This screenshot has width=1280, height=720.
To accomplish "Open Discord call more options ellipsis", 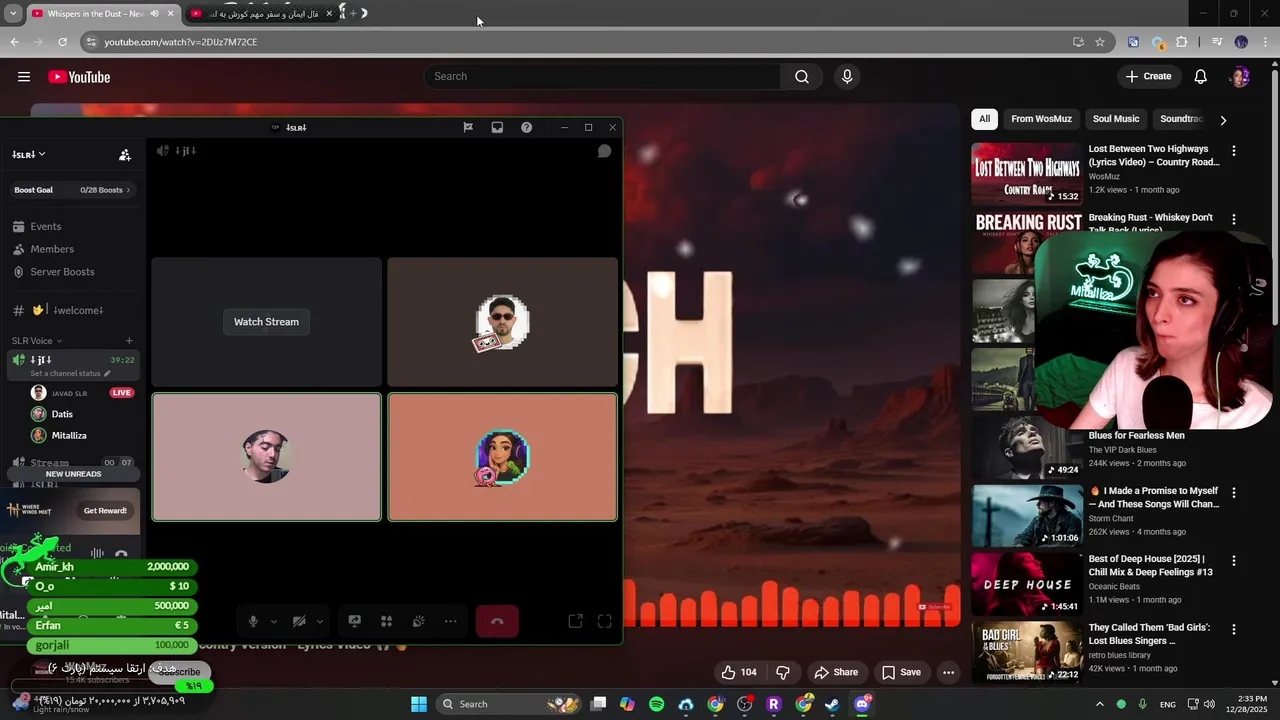I will [451, 621].
